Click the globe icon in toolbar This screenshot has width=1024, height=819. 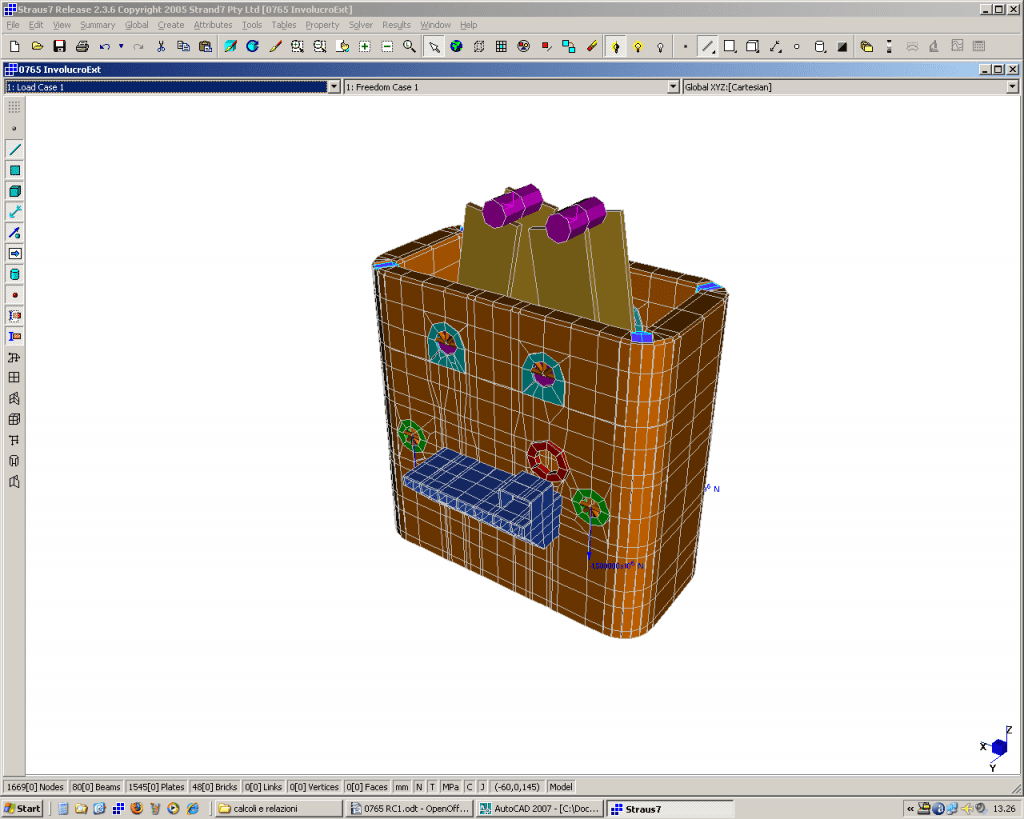click(x=456, y=46)
